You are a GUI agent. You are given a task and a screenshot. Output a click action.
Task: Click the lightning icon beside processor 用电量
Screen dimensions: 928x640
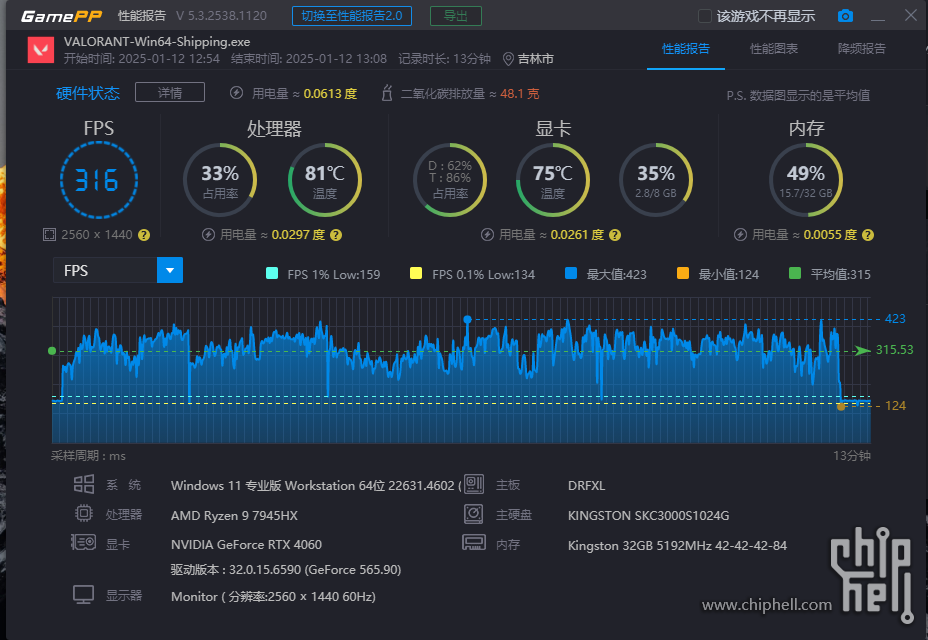point(208,235)
